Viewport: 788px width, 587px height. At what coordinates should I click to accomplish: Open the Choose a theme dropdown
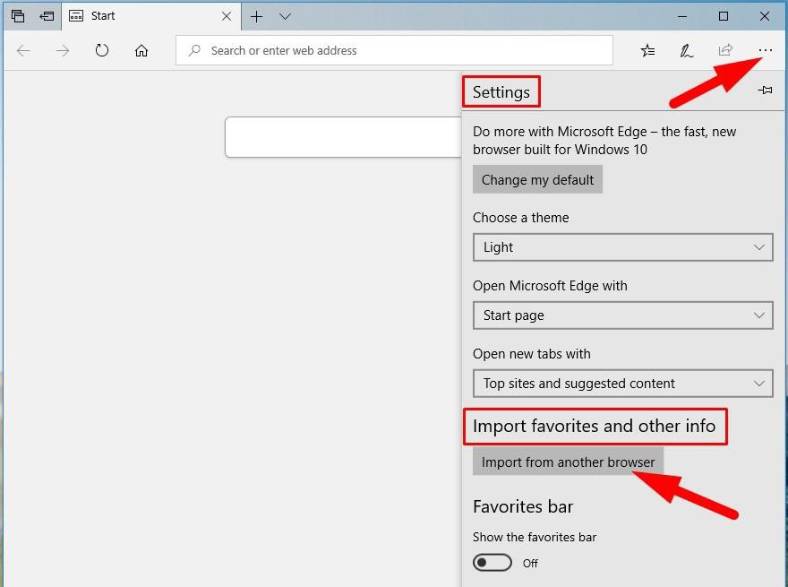(623, 247)
